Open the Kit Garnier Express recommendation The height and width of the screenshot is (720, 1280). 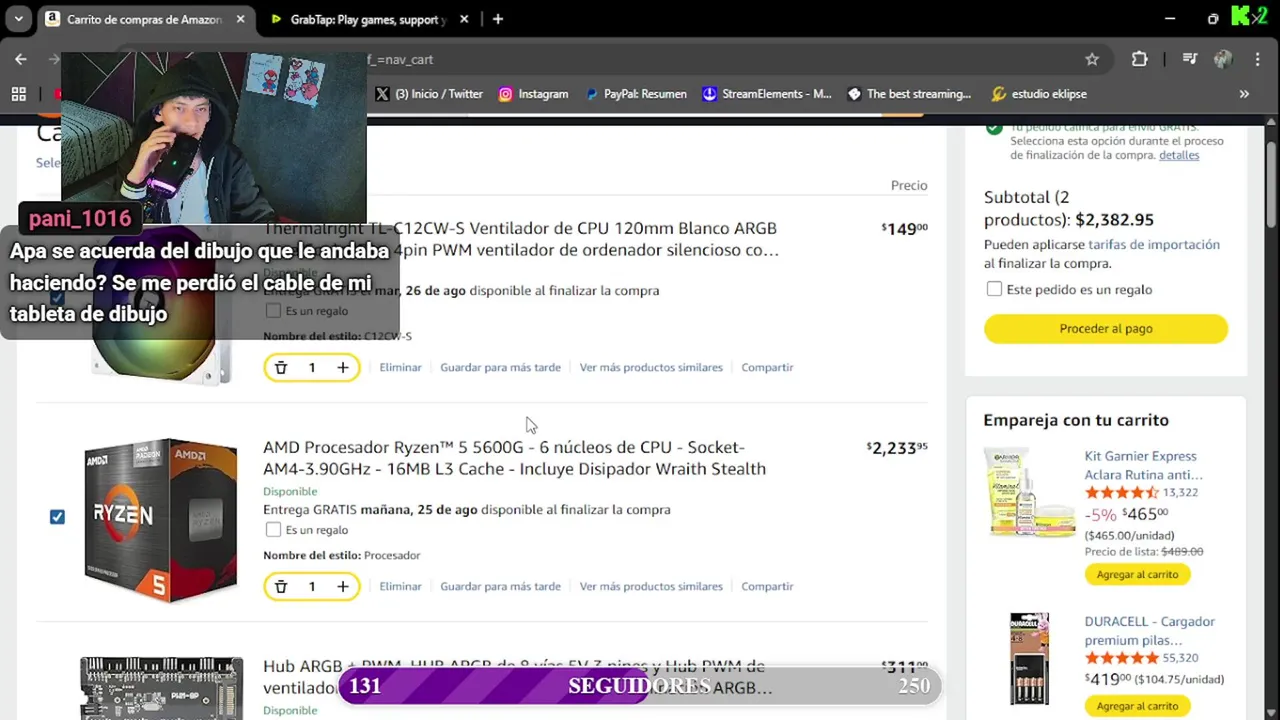click(1143, 466)
